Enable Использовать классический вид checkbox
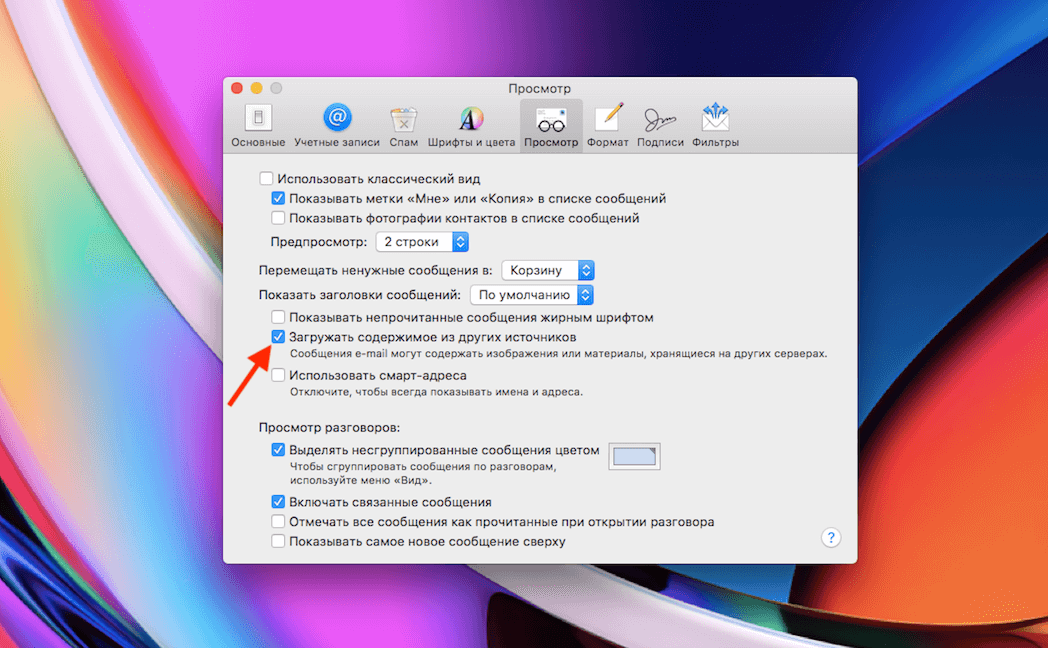This screenshot has width=1048, height=648. pyautogui.click(x=266, y=179)
